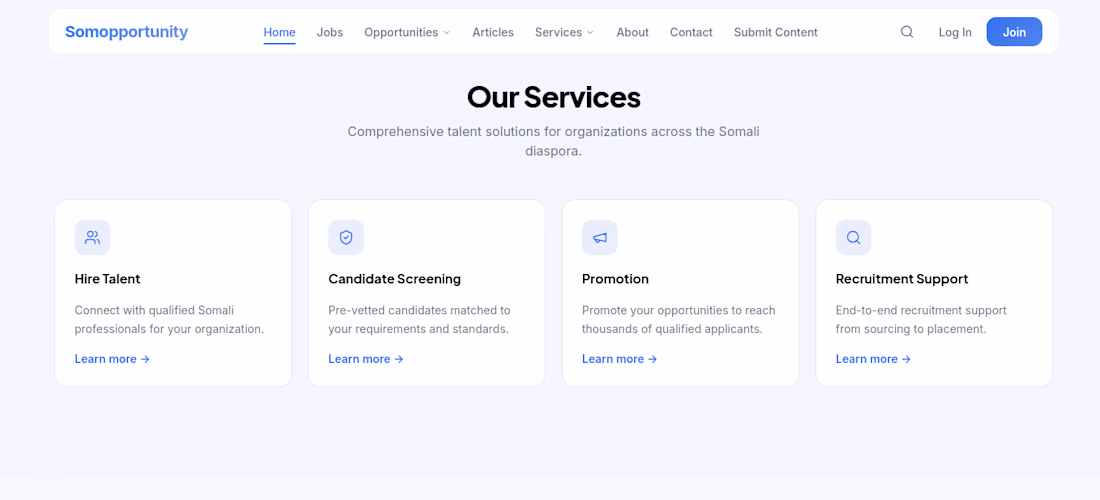Click the Recruitment Support magnifier icon

tap(853, 238)
